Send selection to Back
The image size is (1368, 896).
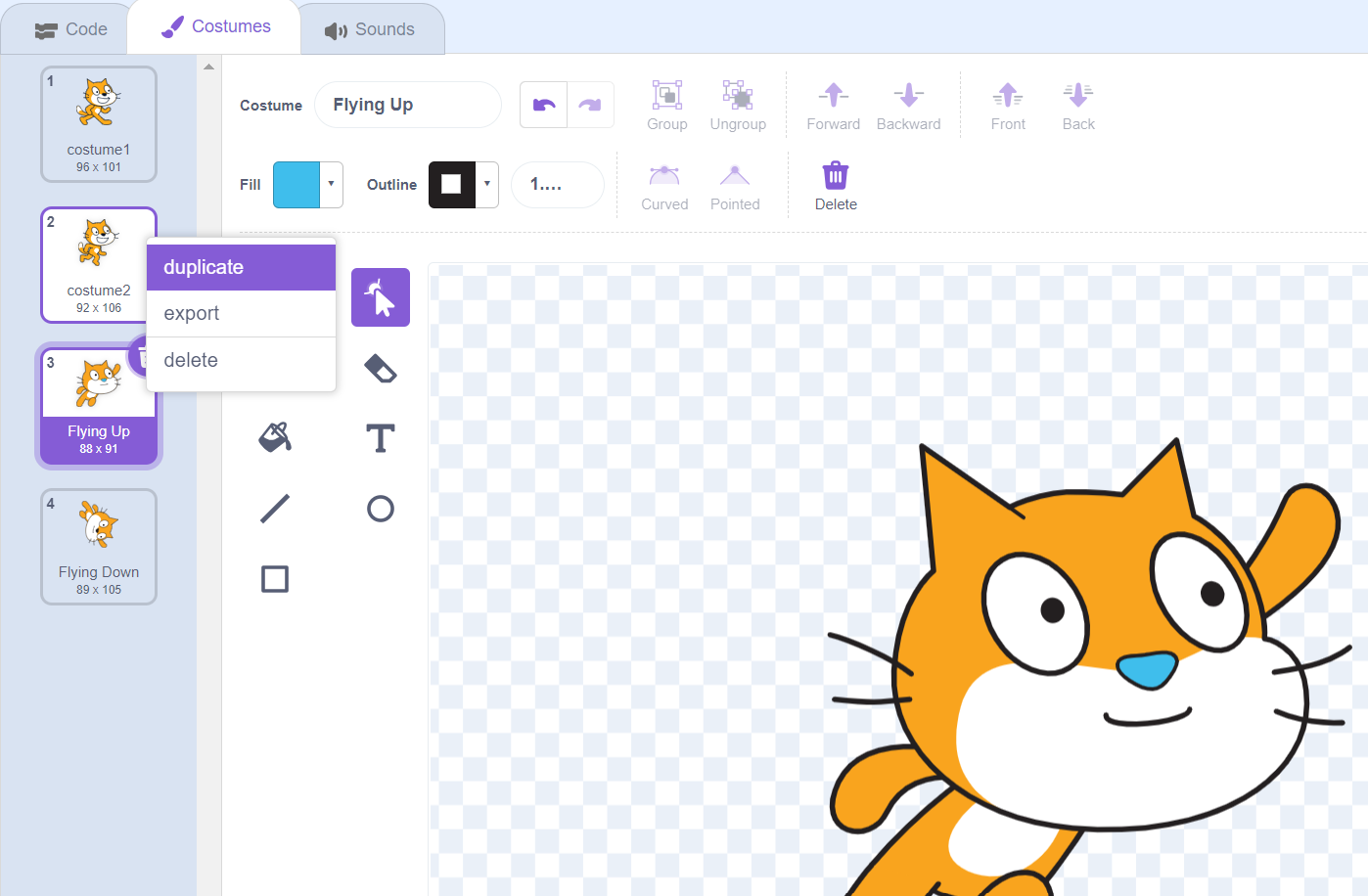coord(1078,105)
